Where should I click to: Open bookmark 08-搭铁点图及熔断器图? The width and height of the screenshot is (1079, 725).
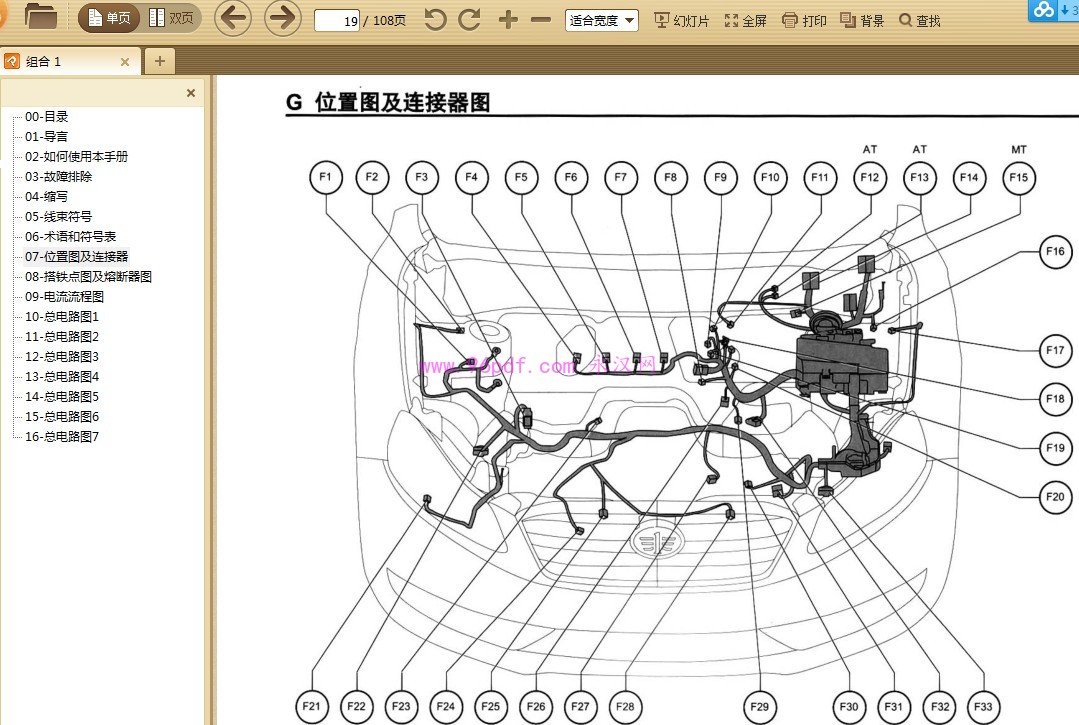tap(88, 276)
